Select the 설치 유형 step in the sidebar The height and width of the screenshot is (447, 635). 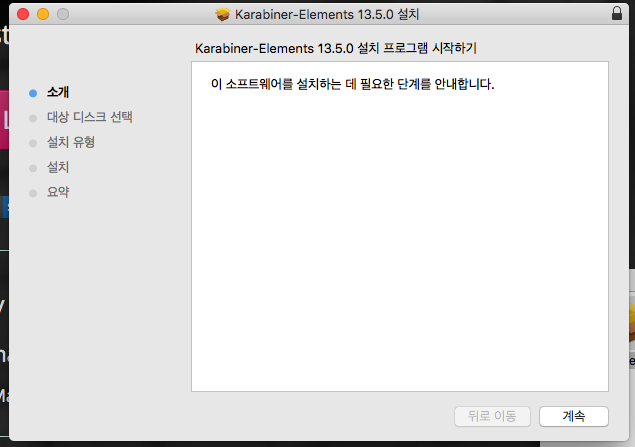pos(71,143)
